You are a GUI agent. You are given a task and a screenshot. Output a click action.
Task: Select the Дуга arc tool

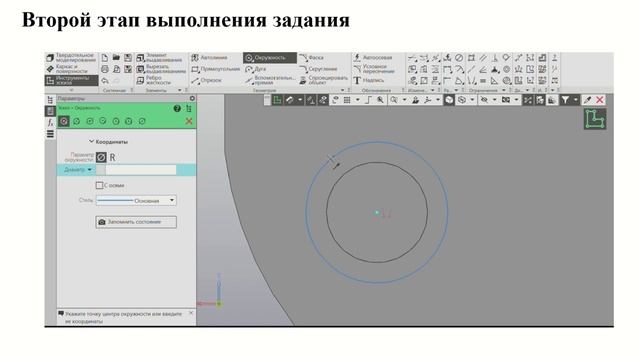pyautogui.click(x=256, y=69)
